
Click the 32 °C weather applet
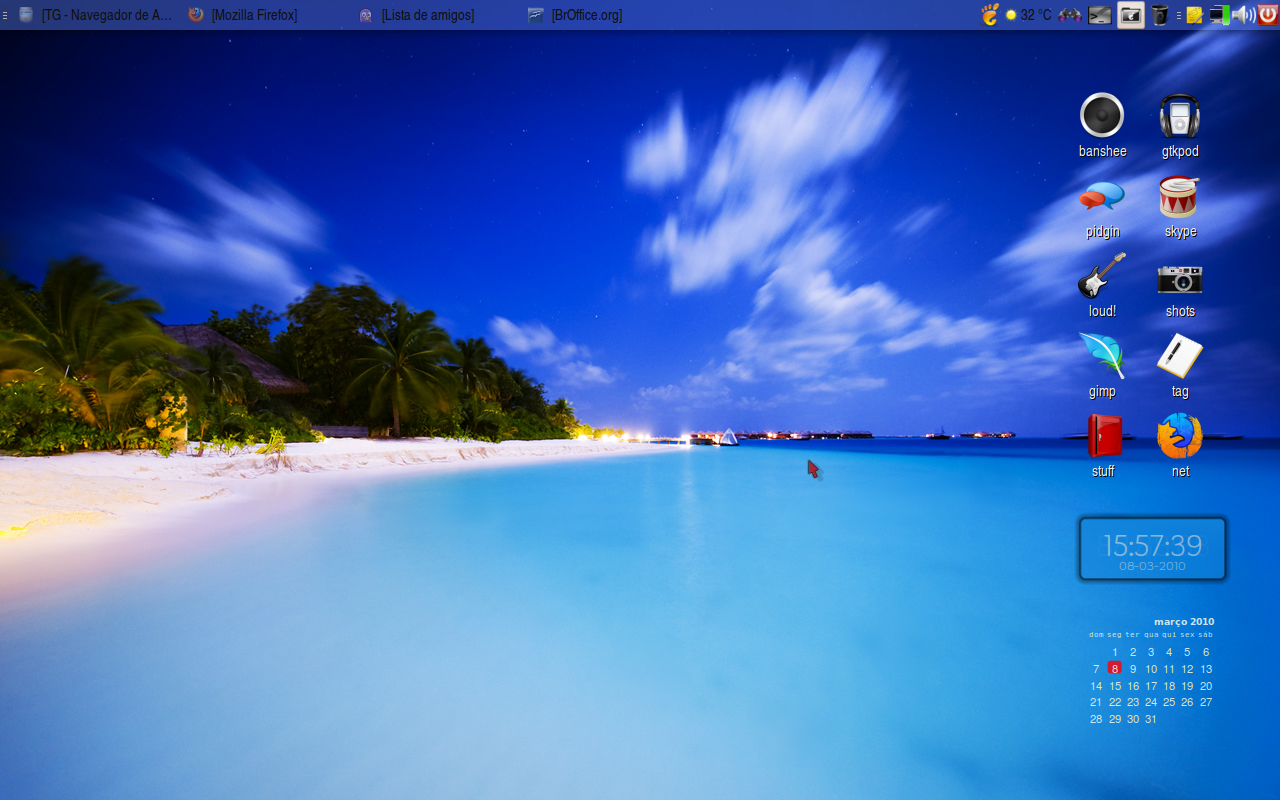1029,15
